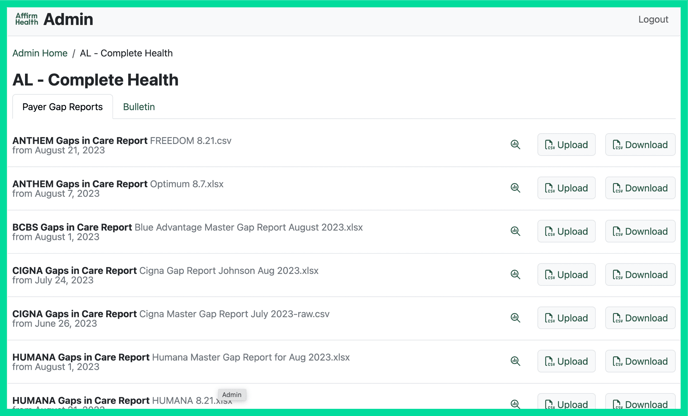This screenshot has height=416, width=688.
Task: Log out using the Logout link
Action: point(653,19)
